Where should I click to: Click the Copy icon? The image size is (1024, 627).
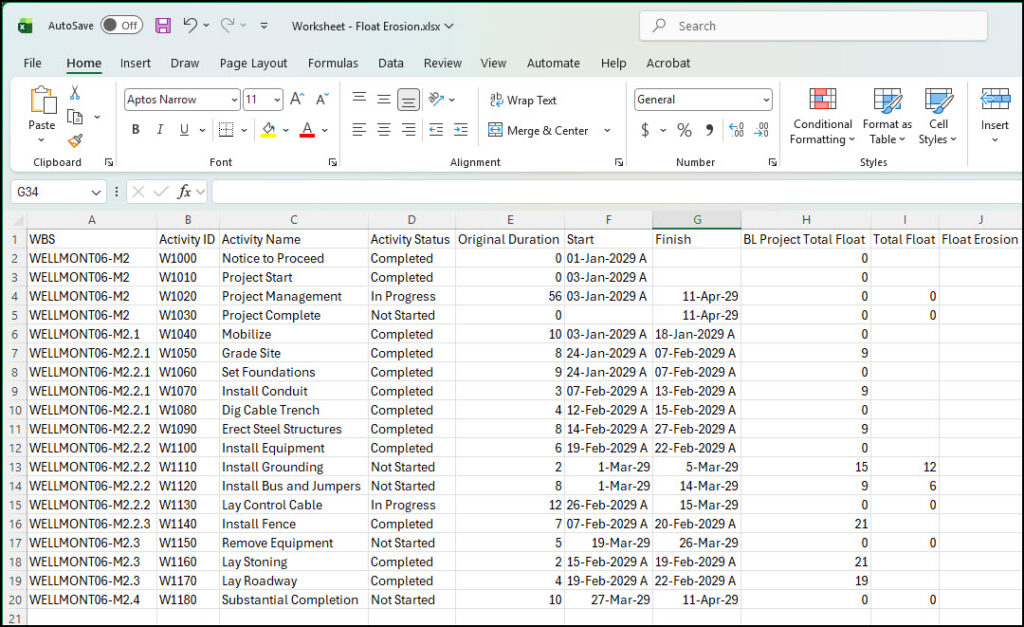click(x=75, y=117)
